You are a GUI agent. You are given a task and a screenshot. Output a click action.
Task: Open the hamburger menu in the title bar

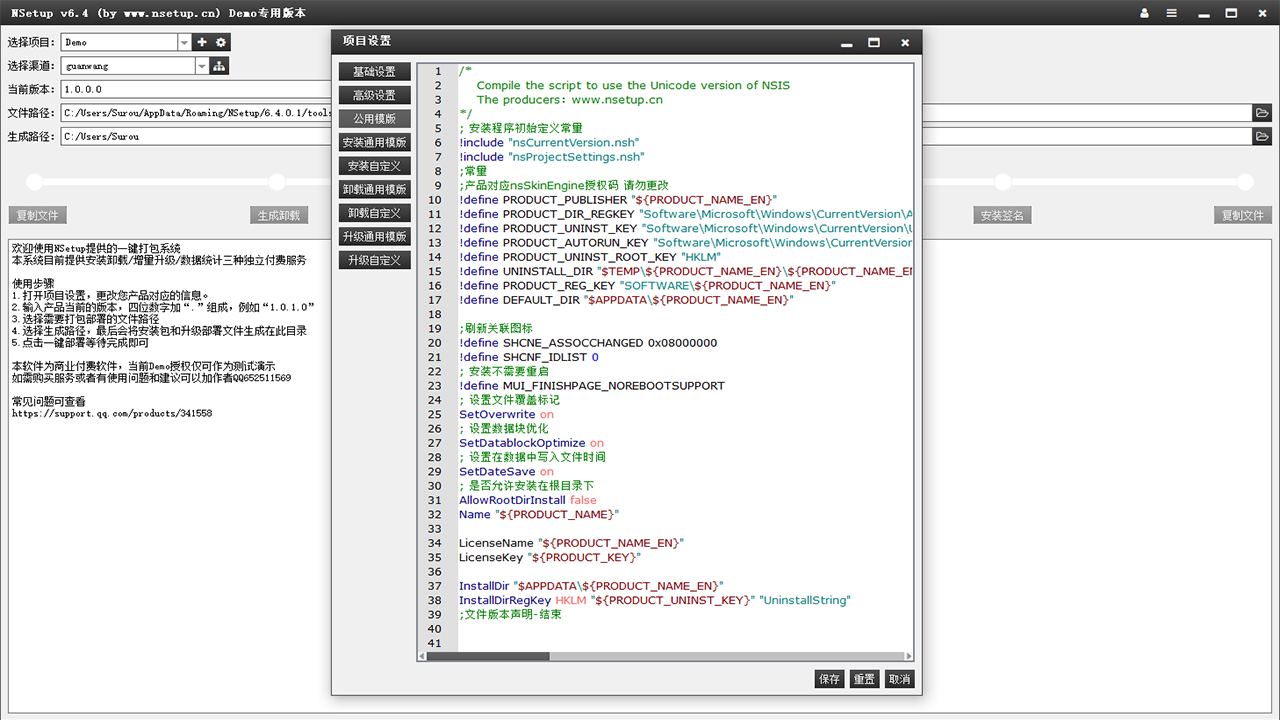(x=1171, y=13)
